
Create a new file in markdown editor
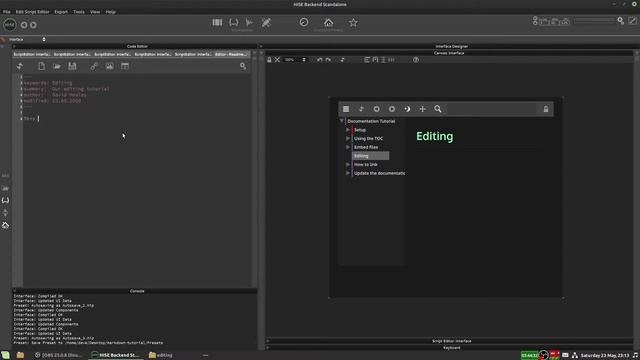click(x=41, y=66)
